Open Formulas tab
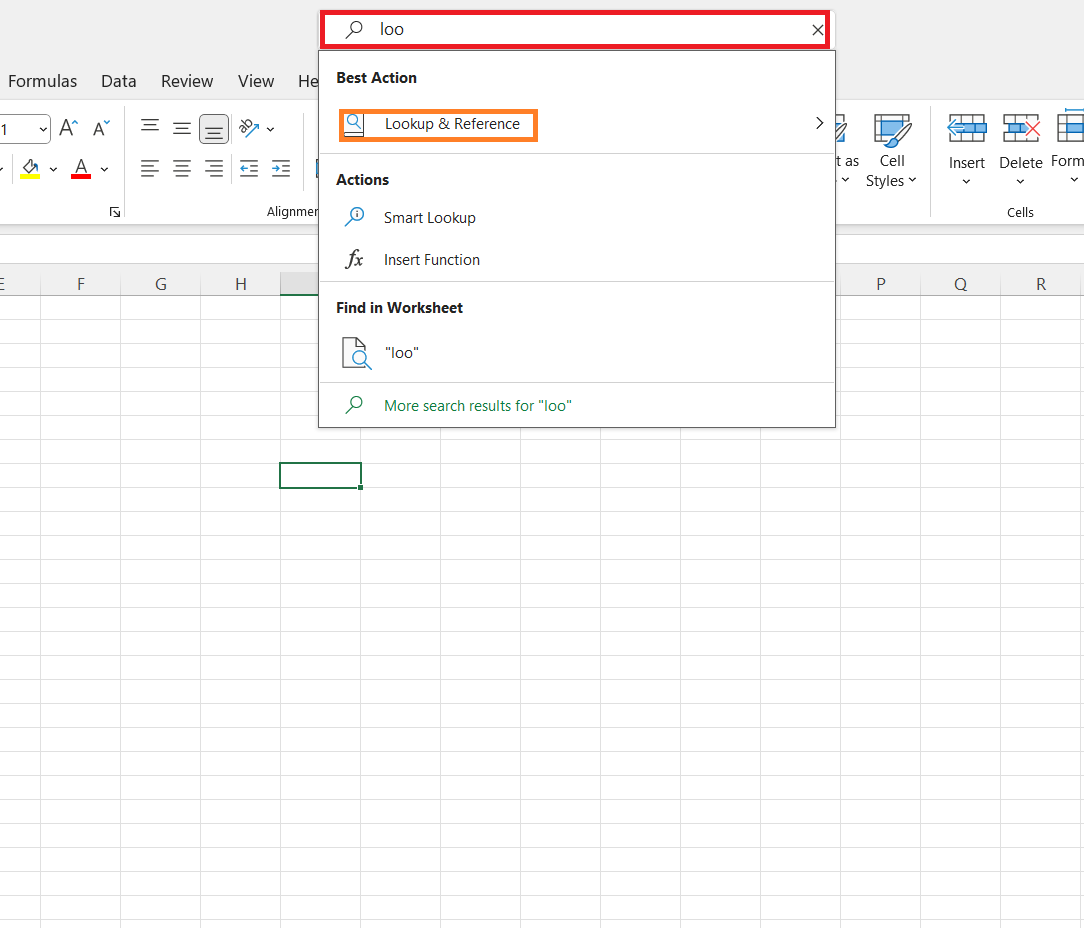 pyautogui.click(x=42, y=81)
